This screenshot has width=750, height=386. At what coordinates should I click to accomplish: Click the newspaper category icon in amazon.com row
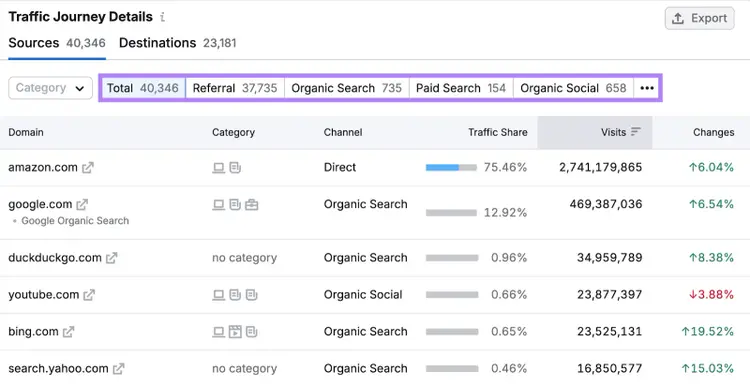coord(235,167)
